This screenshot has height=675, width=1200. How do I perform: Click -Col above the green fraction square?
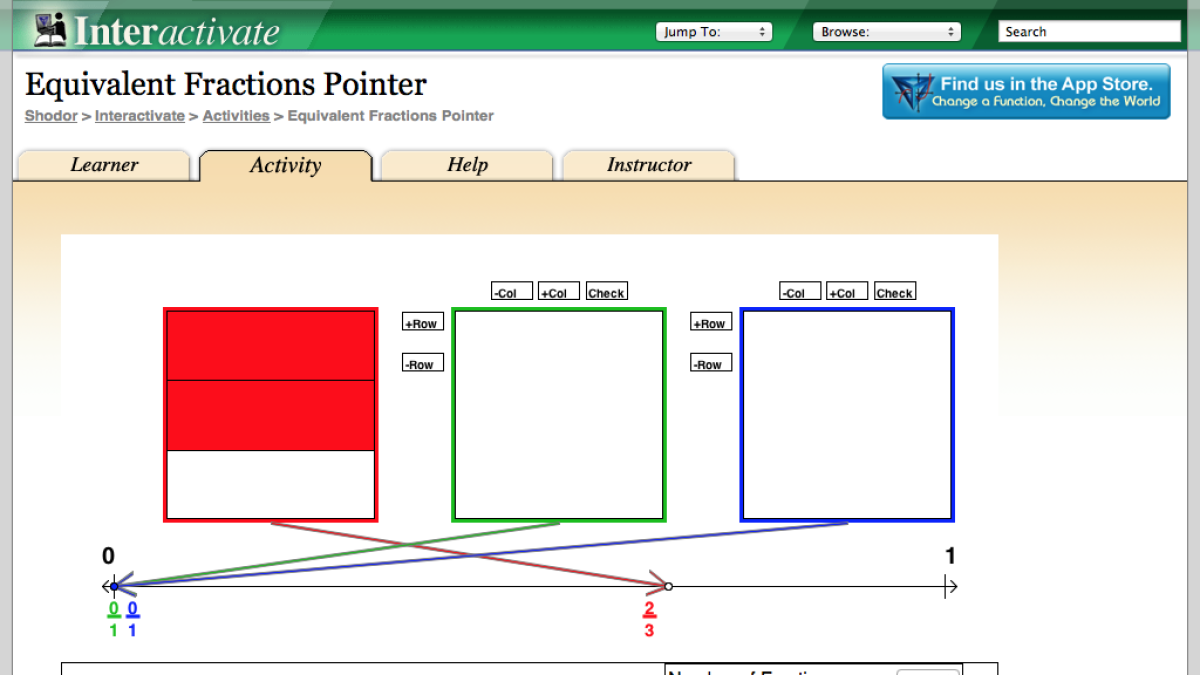click(x=511, y=291)
